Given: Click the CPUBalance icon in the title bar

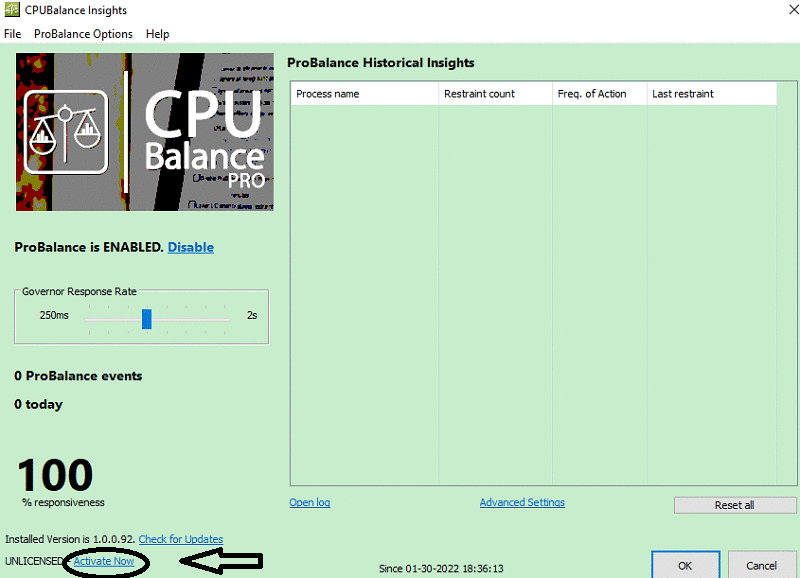Looking at the screenshot, I should (x=12, y=10).
